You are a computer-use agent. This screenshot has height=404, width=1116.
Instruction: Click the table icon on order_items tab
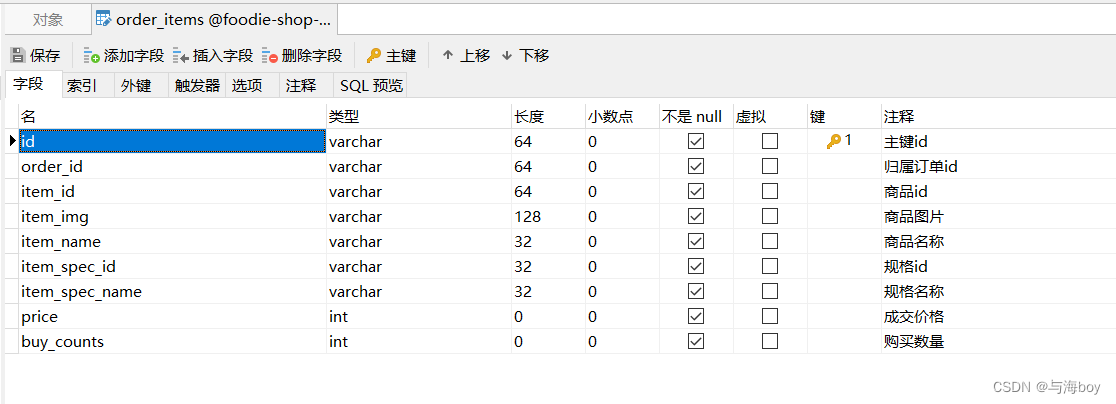(x=104, y=19)
